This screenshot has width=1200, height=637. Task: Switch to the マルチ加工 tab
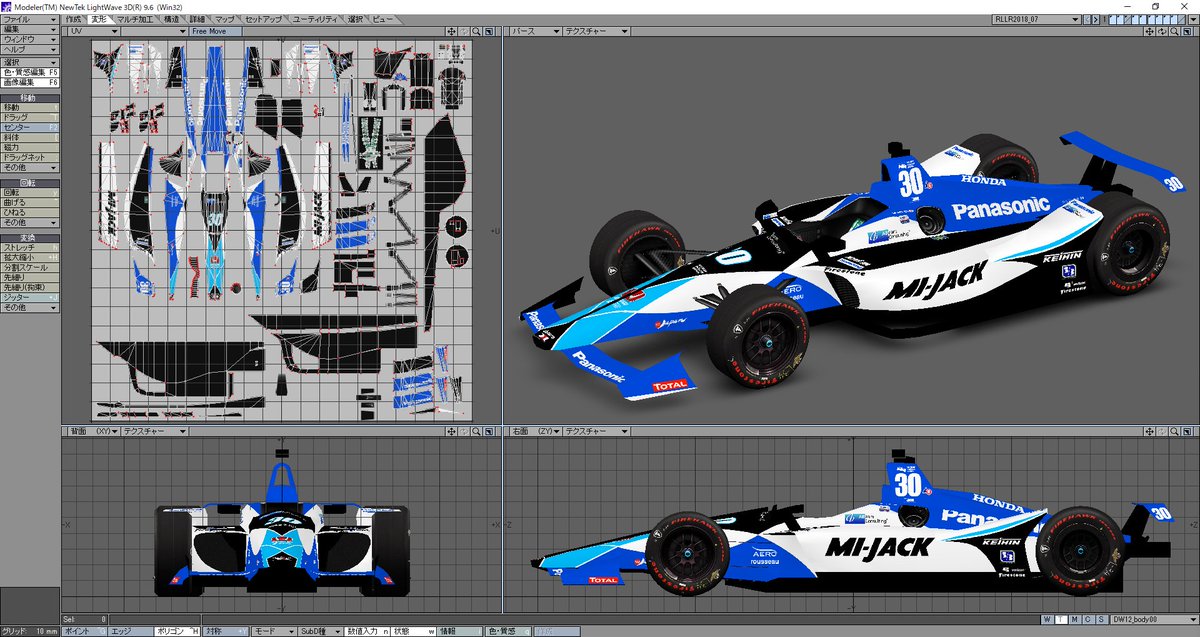coord(134,19)
